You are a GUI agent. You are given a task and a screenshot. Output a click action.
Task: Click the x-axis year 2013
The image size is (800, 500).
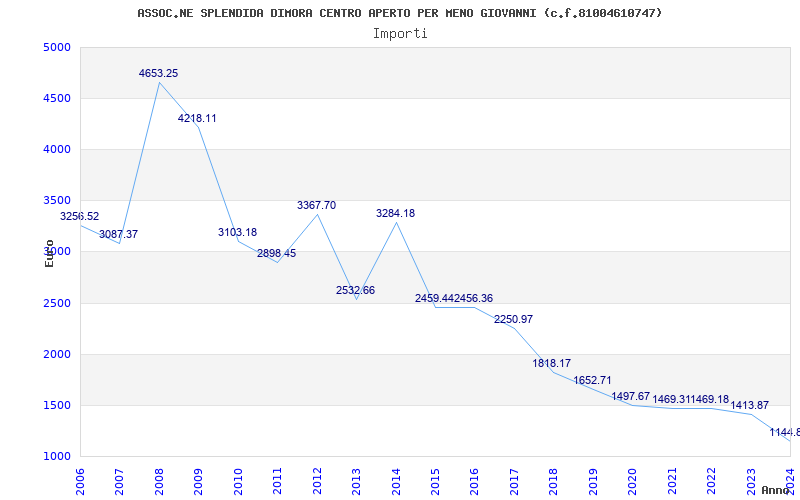click(356, 482)
